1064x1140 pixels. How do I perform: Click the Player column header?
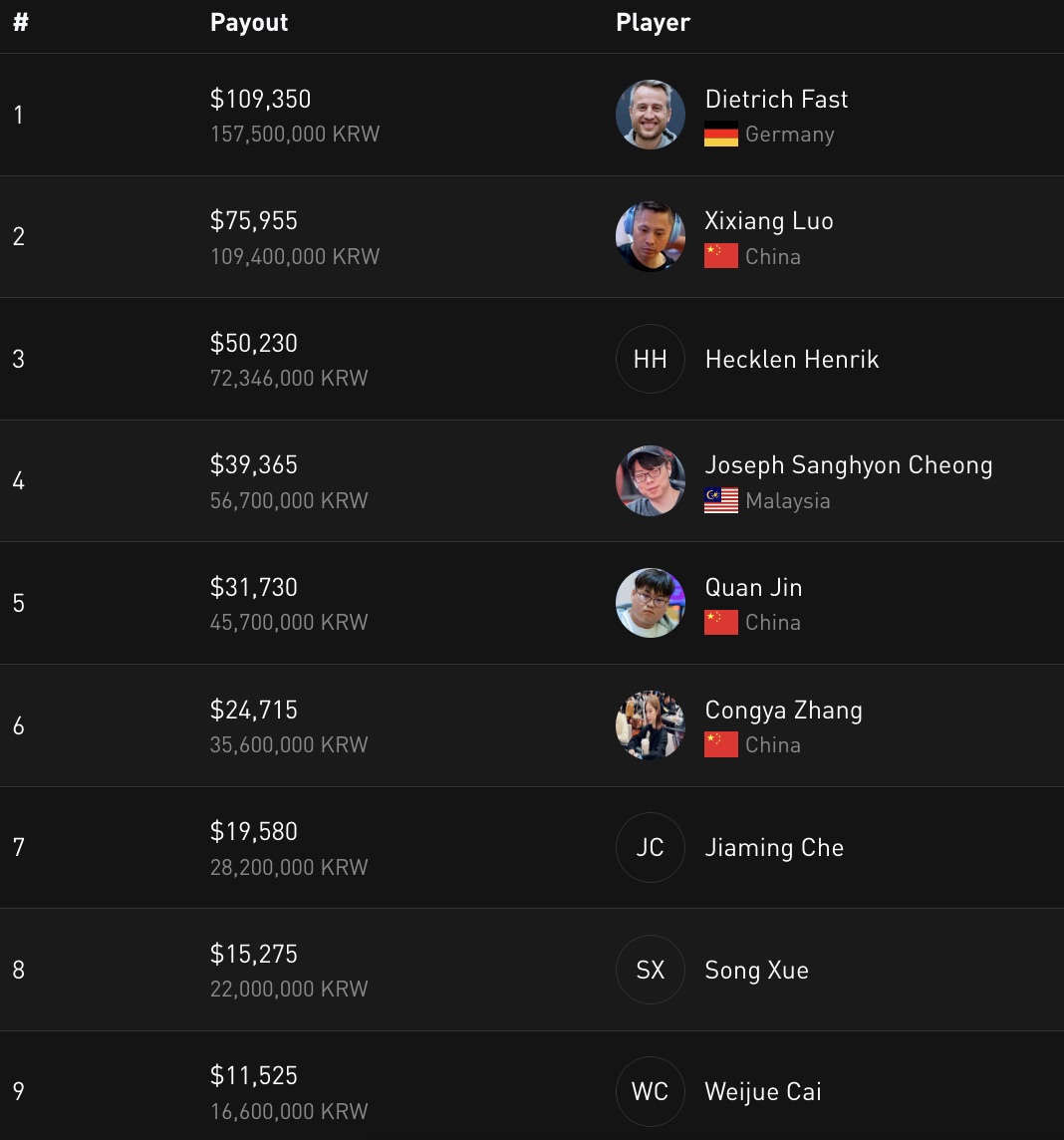click(x=653, y=23)
